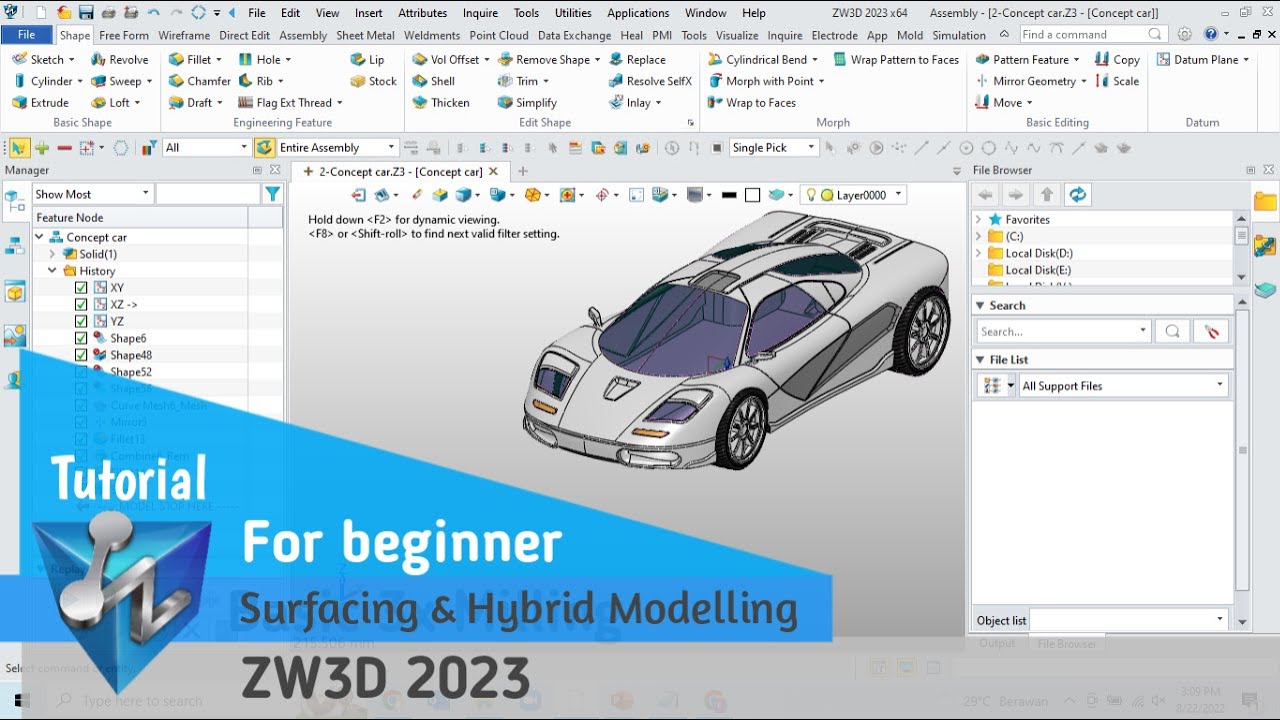Select the Datum Plane tool

pos(1203,60)
